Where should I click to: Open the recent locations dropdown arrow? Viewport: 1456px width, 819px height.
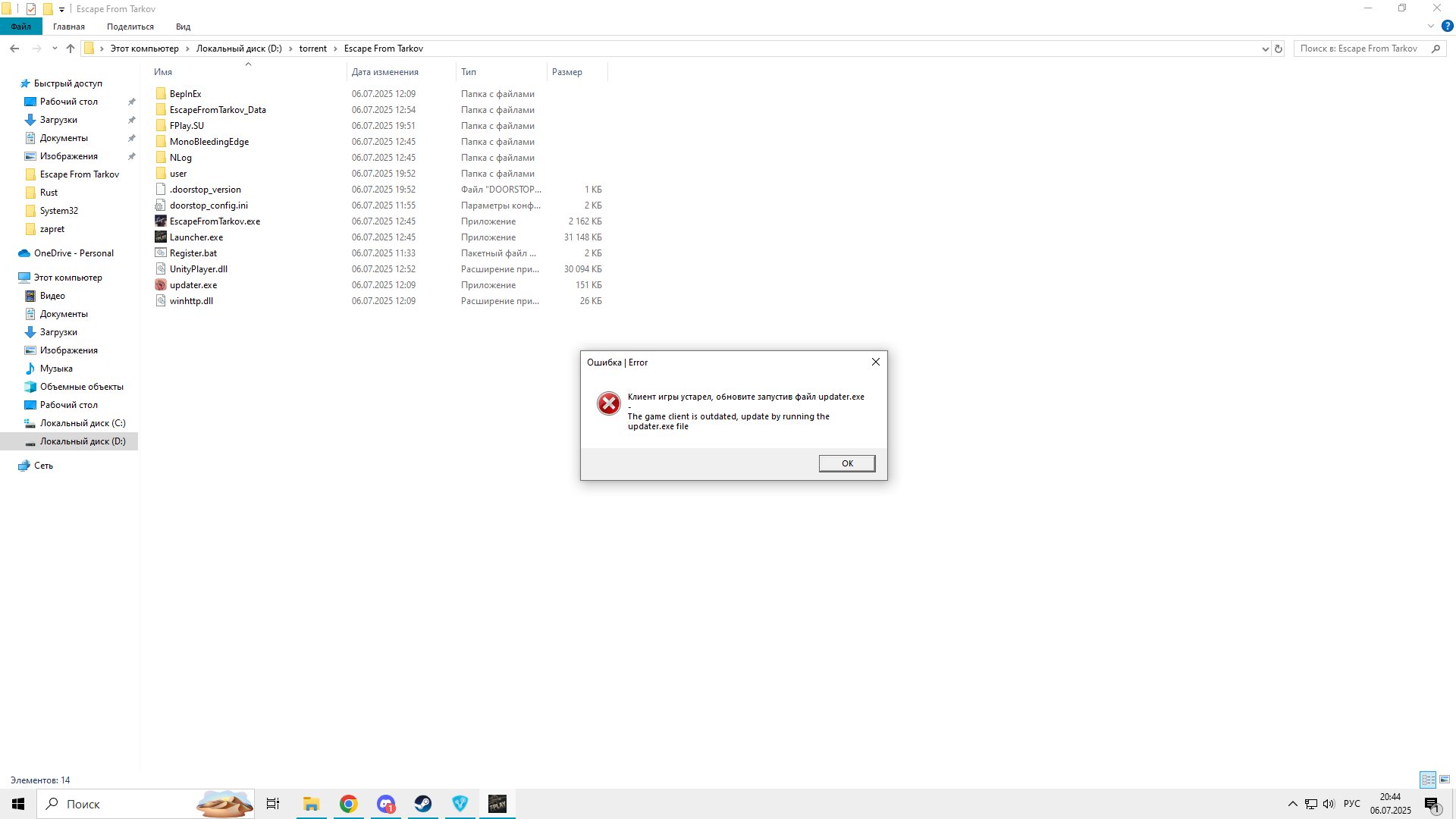pyautogui.click(x=55, y=49)
